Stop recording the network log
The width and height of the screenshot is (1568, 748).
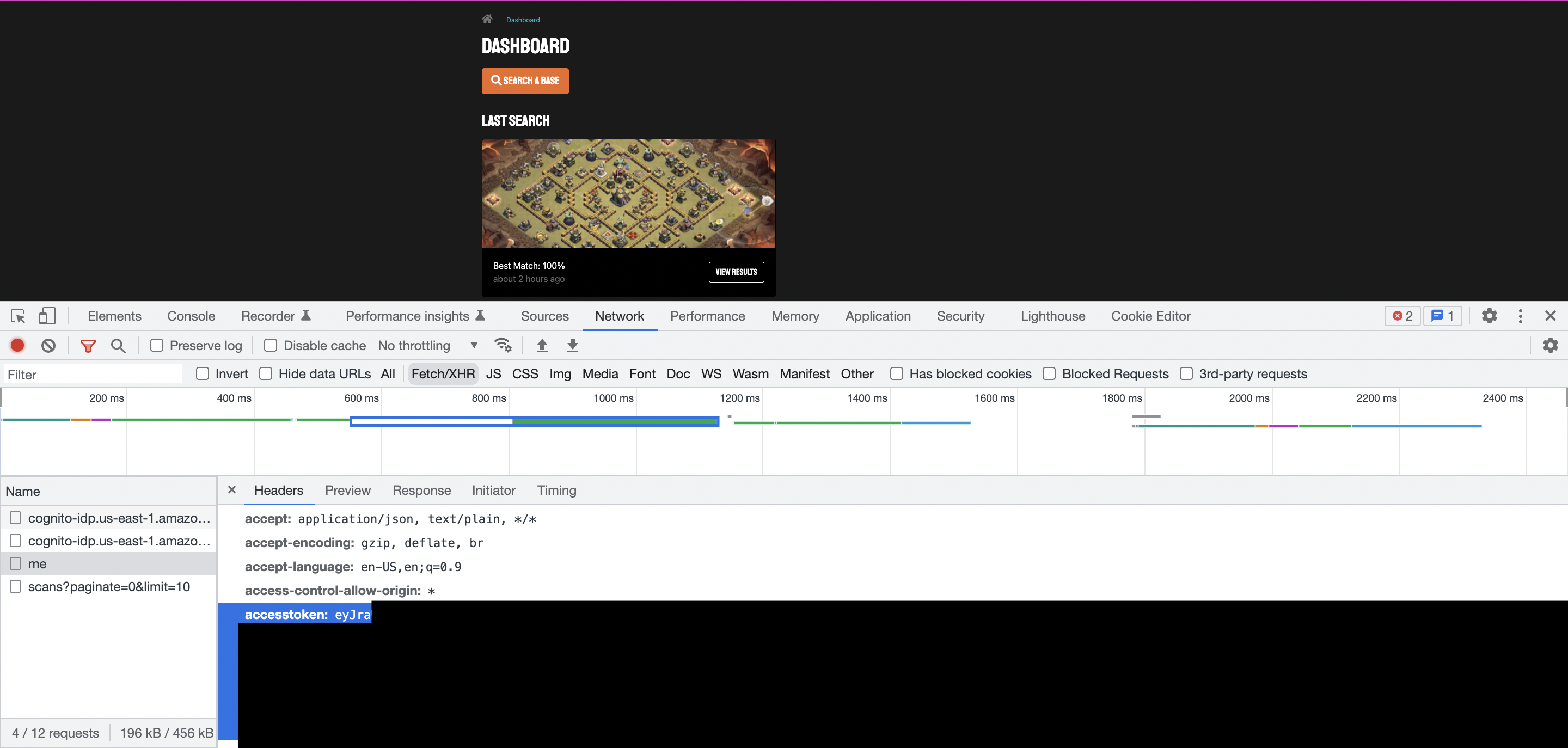[x=17, y=346]
